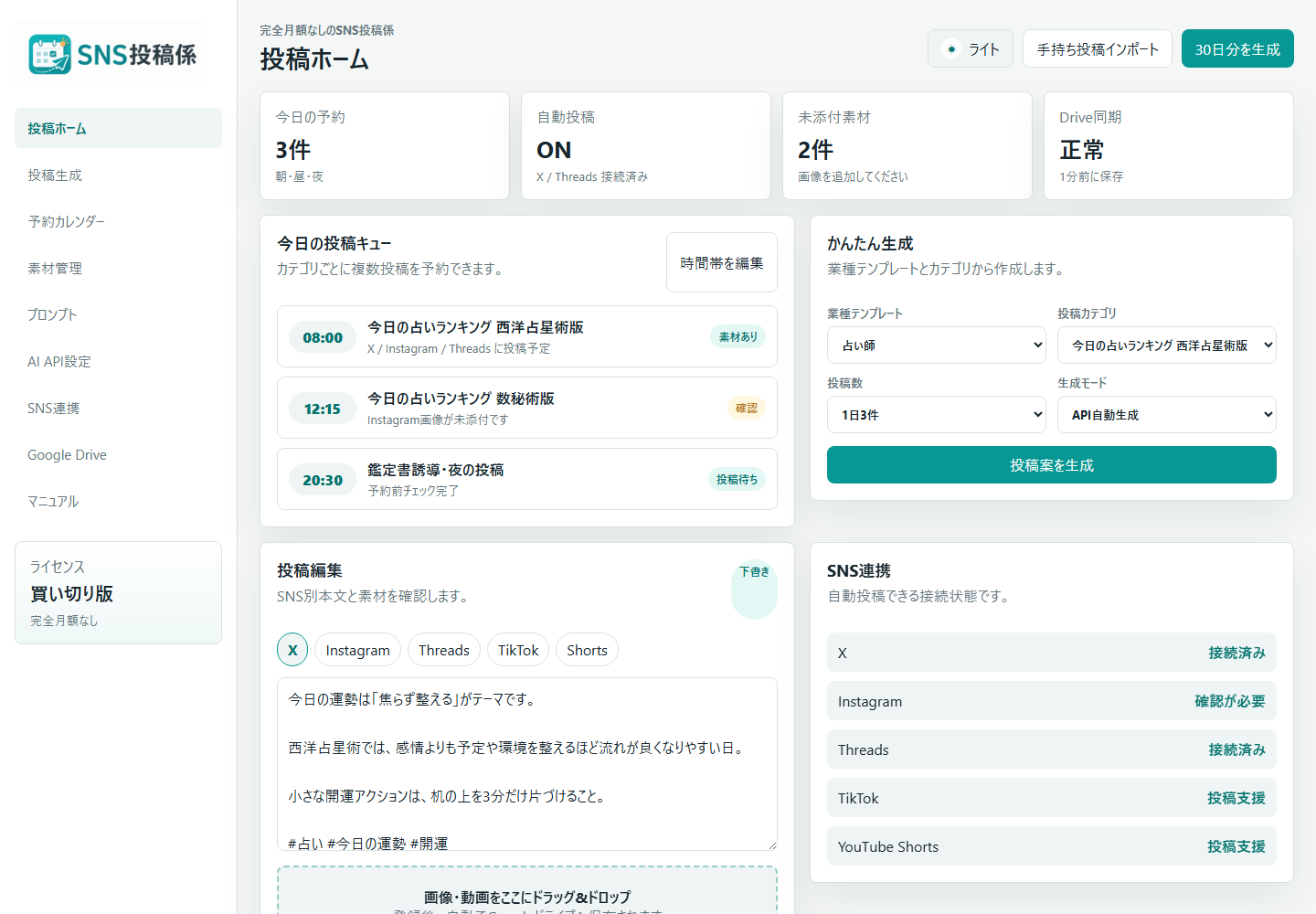This screenshot has height=914, width=1316.
Task: Click the 30日分を生成 button
Action: (x=1237, y=48)
